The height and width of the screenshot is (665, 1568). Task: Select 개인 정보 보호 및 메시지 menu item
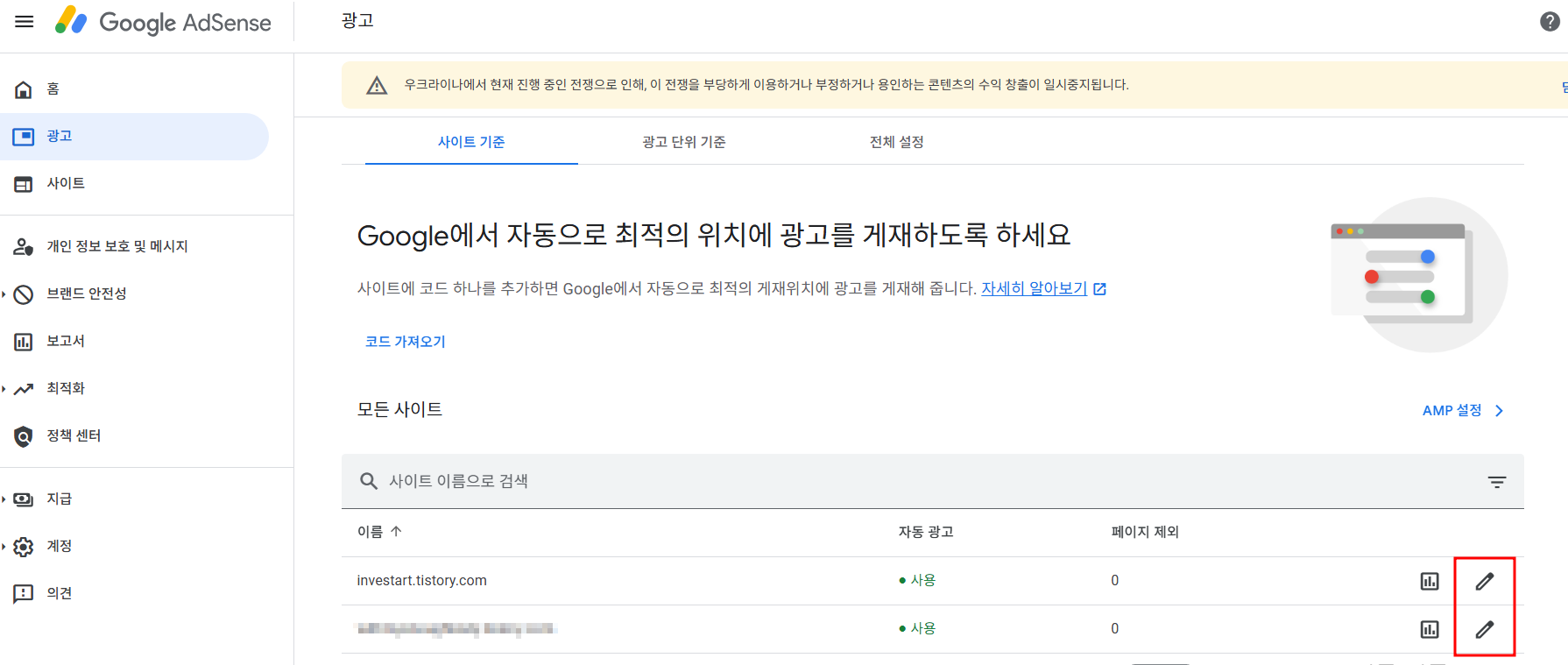(134, 247)
